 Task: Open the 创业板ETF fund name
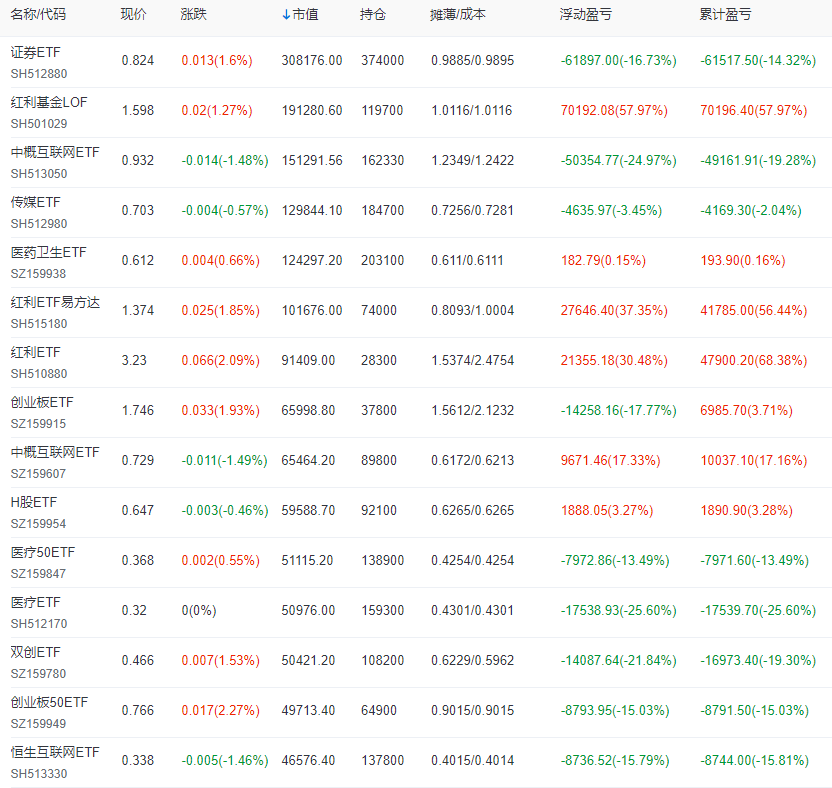(x=42, y=402)
